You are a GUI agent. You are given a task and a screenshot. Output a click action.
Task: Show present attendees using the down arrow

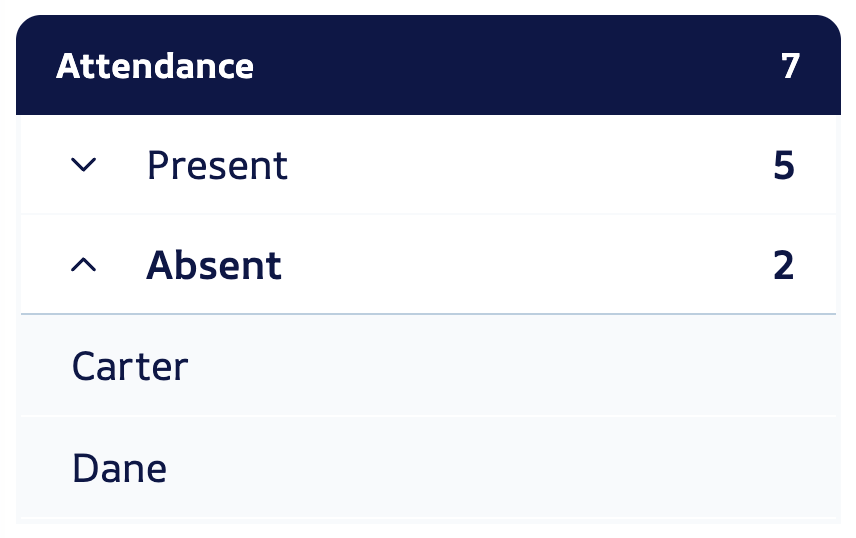(85, 165)
